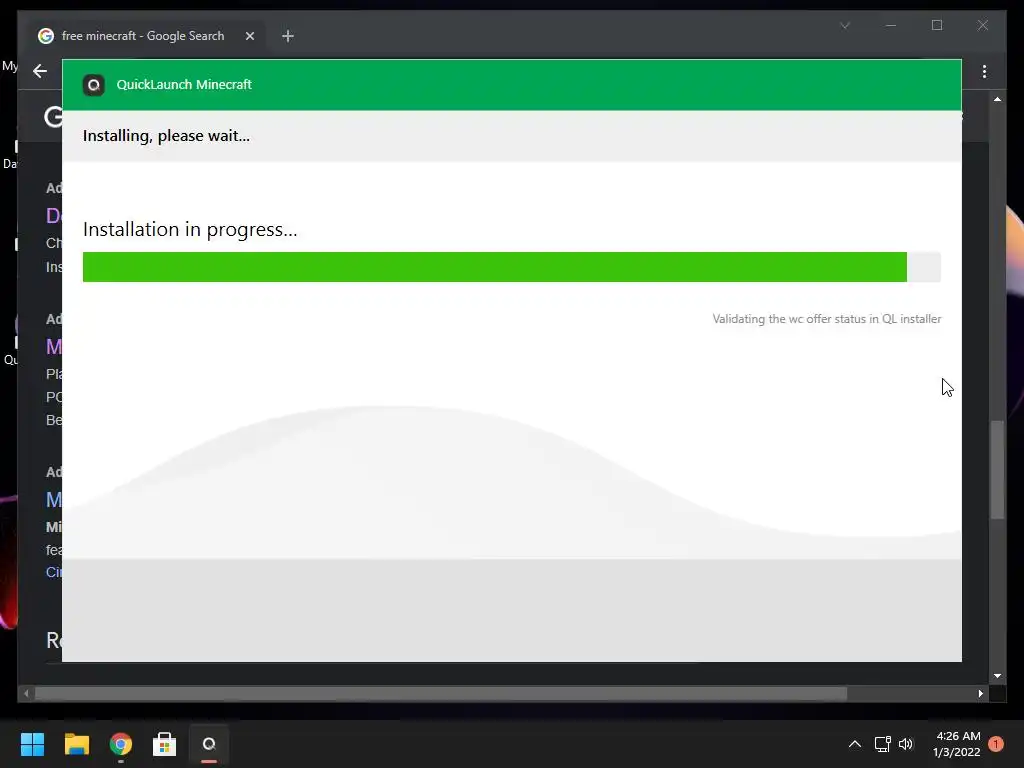This screenshot has height=768, width=1024.
Task: Select the 'free minecraft - Google Search' tab
Action: 142,36
